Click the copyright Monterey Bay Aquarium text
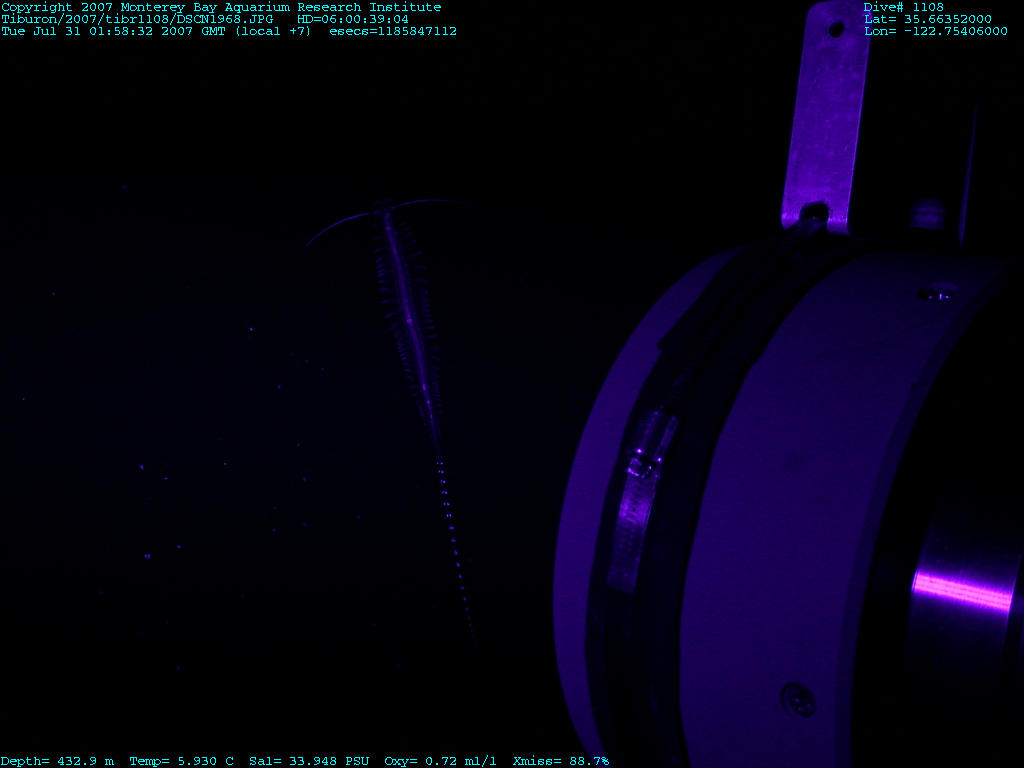The width and height of the screenshot is (1024, 768). [220, 7]
